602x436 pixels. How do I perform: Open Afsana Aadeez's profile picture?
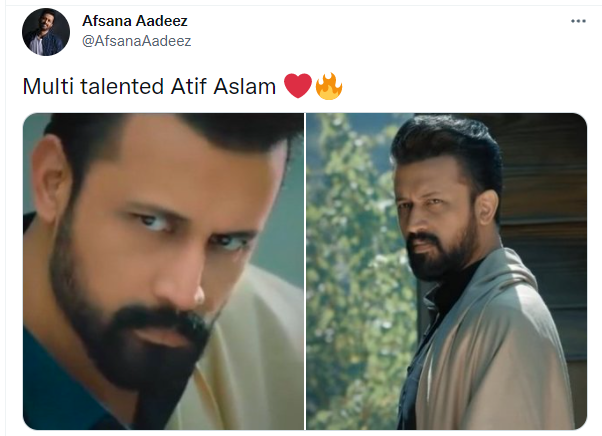(46, 32)
